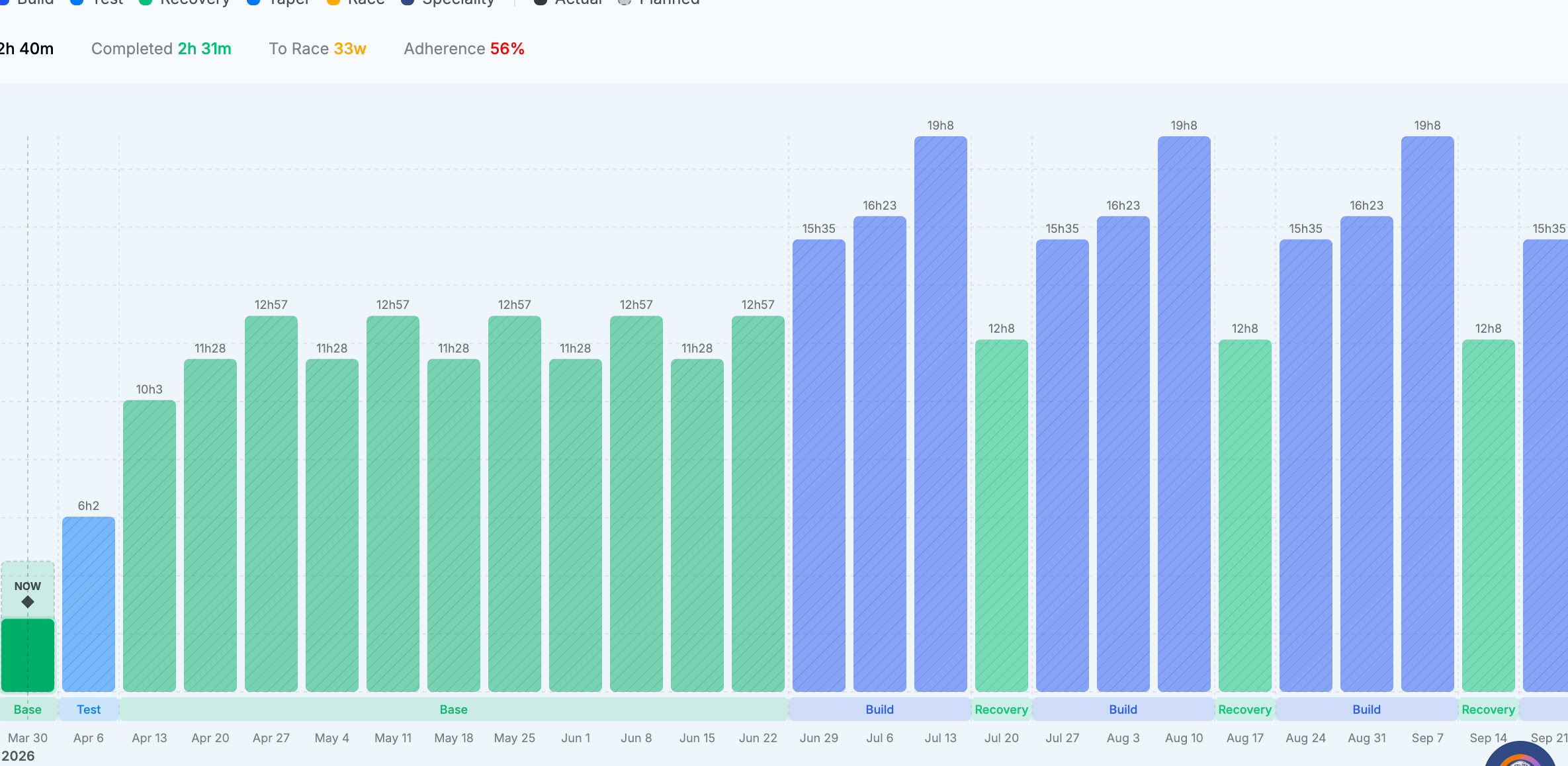The width and height of the screenshot is (1568, 766).
Task: Select the 16h23 bar for Aug 31
Action: [1366, 453]
